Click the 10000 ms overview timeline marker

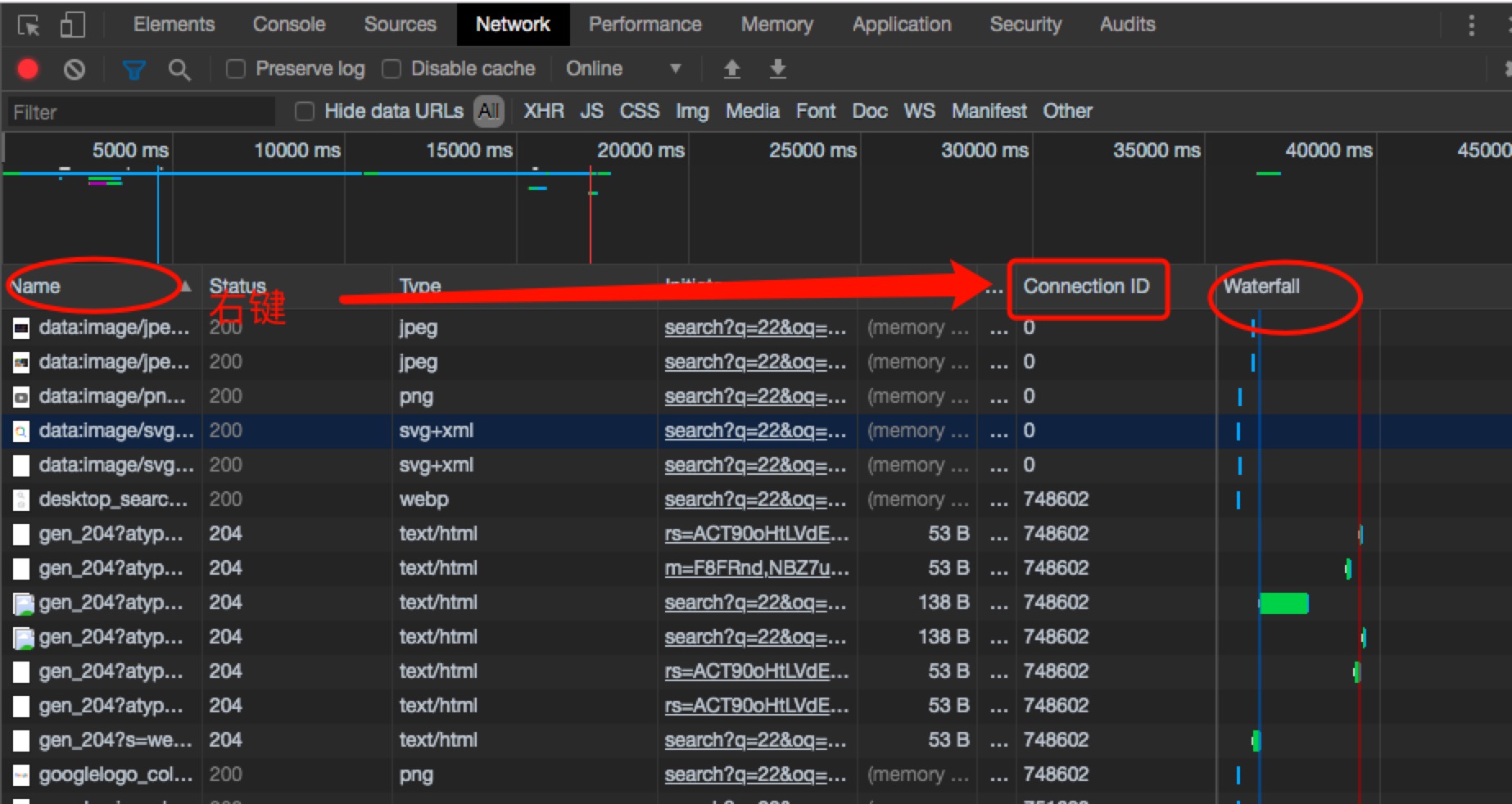point(297,150)
